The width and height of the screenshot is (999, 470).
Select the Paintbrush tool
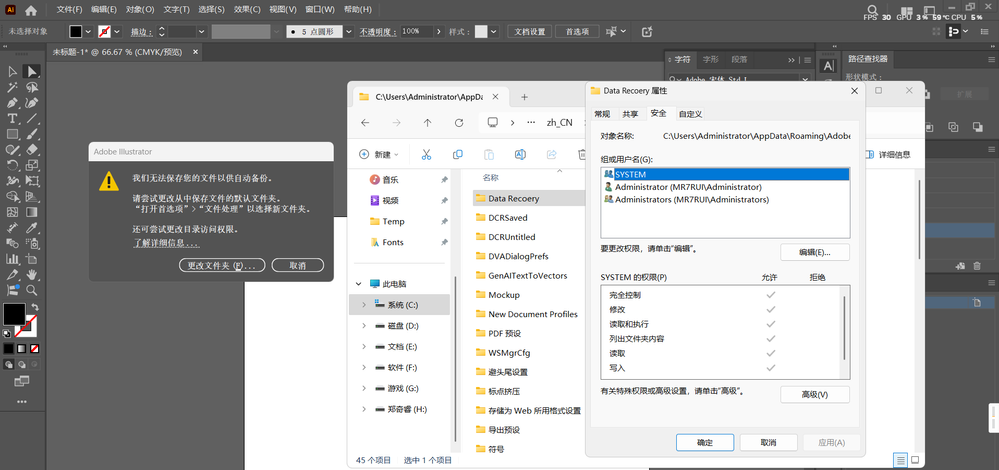(x=31, y=134)
